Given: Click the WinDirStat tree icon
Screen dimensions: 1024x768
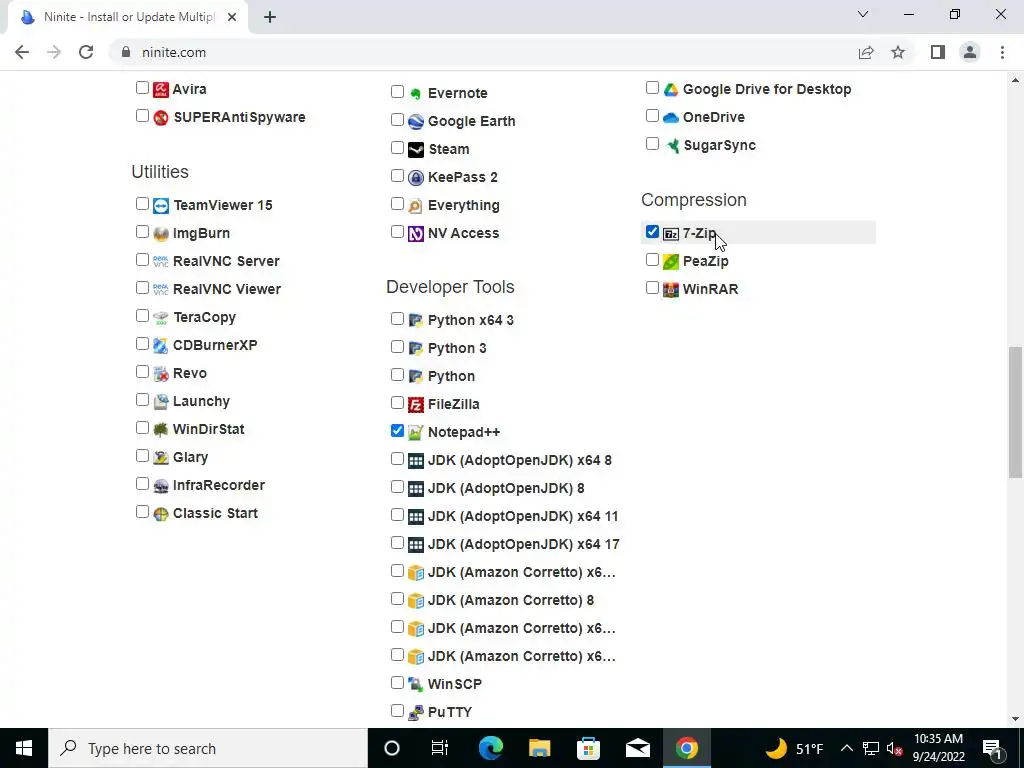Looking at the screenshot, I should 161,430.
